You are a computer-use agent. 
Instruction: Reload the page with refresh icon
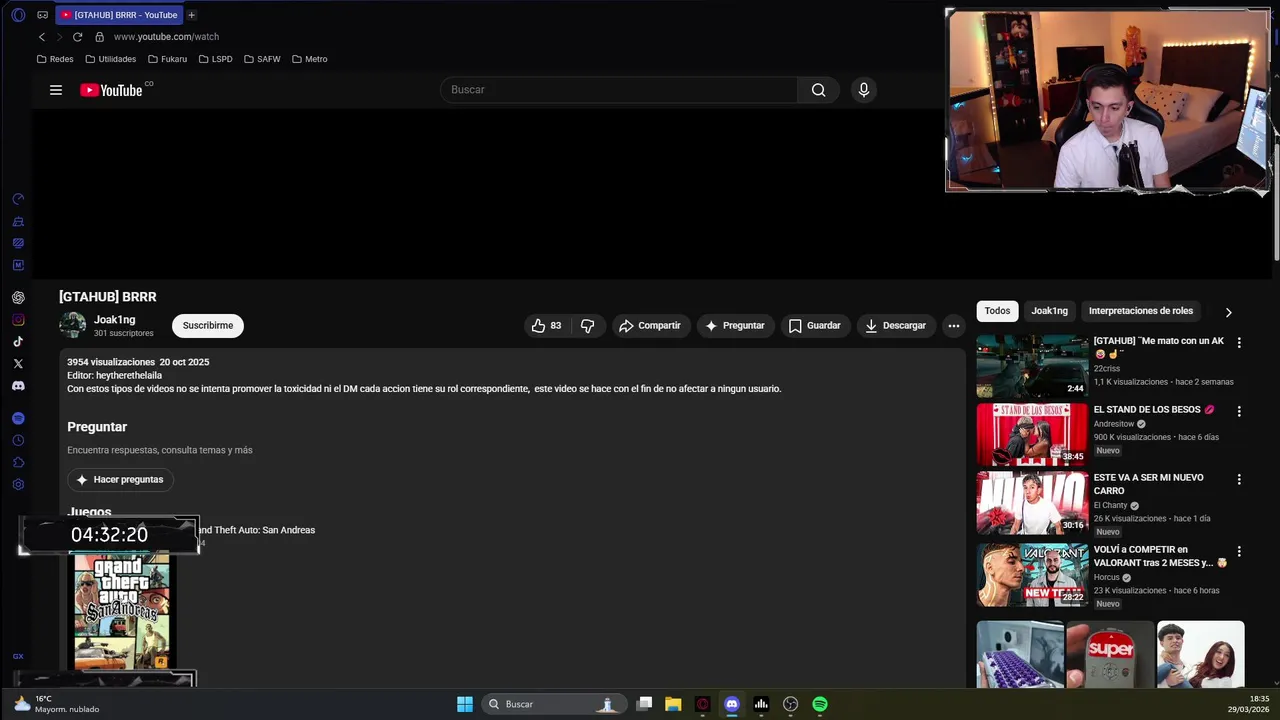pyautogui.click(x=77, y=37)
